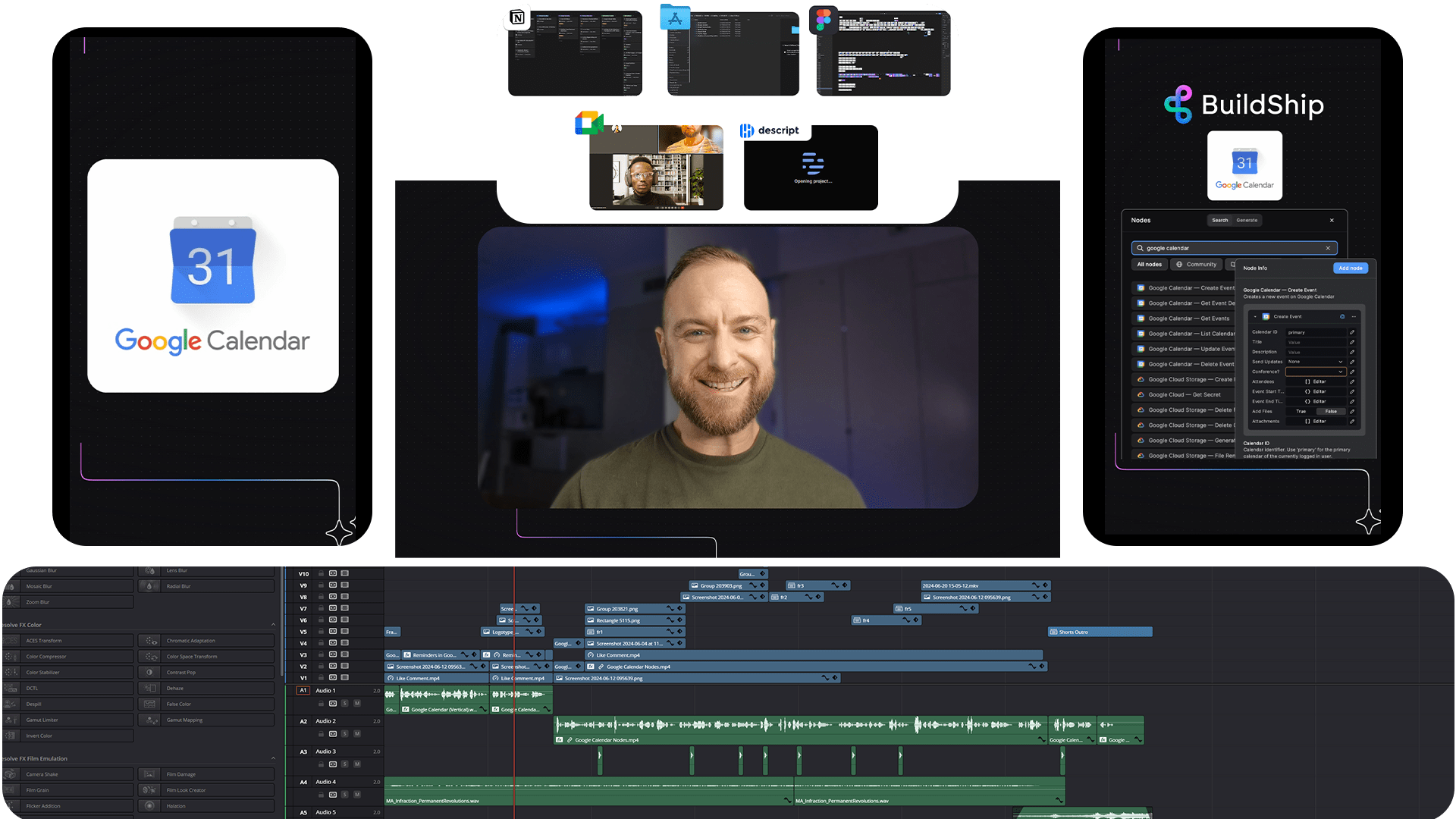Disable video track V8
Screen dimensions: 1456x819
pos(344,597)
